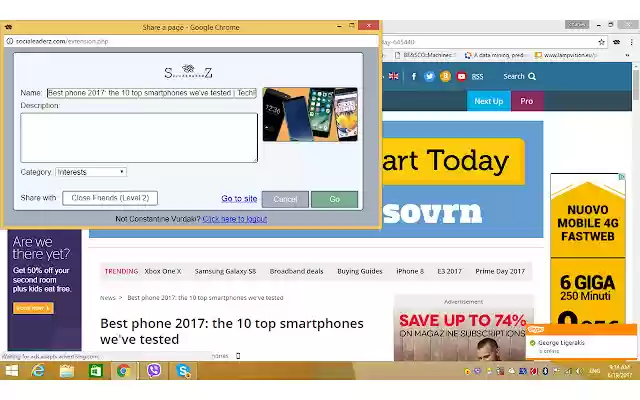Click the network signal icon in the system tray
Viewport: 640px width, 400px height.
568,371
